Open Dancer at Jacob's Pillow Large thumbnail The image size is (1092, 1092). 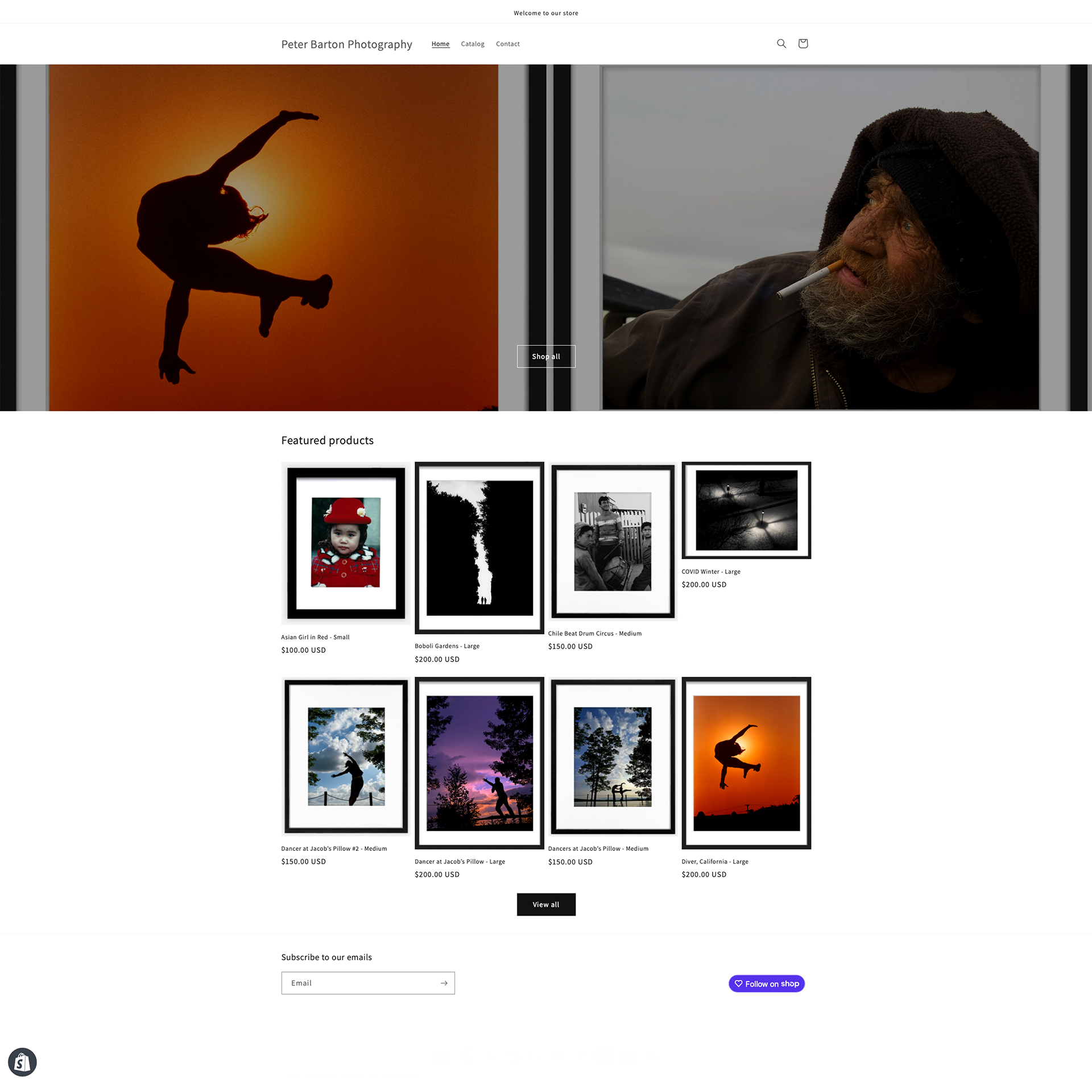click(479, 763)
